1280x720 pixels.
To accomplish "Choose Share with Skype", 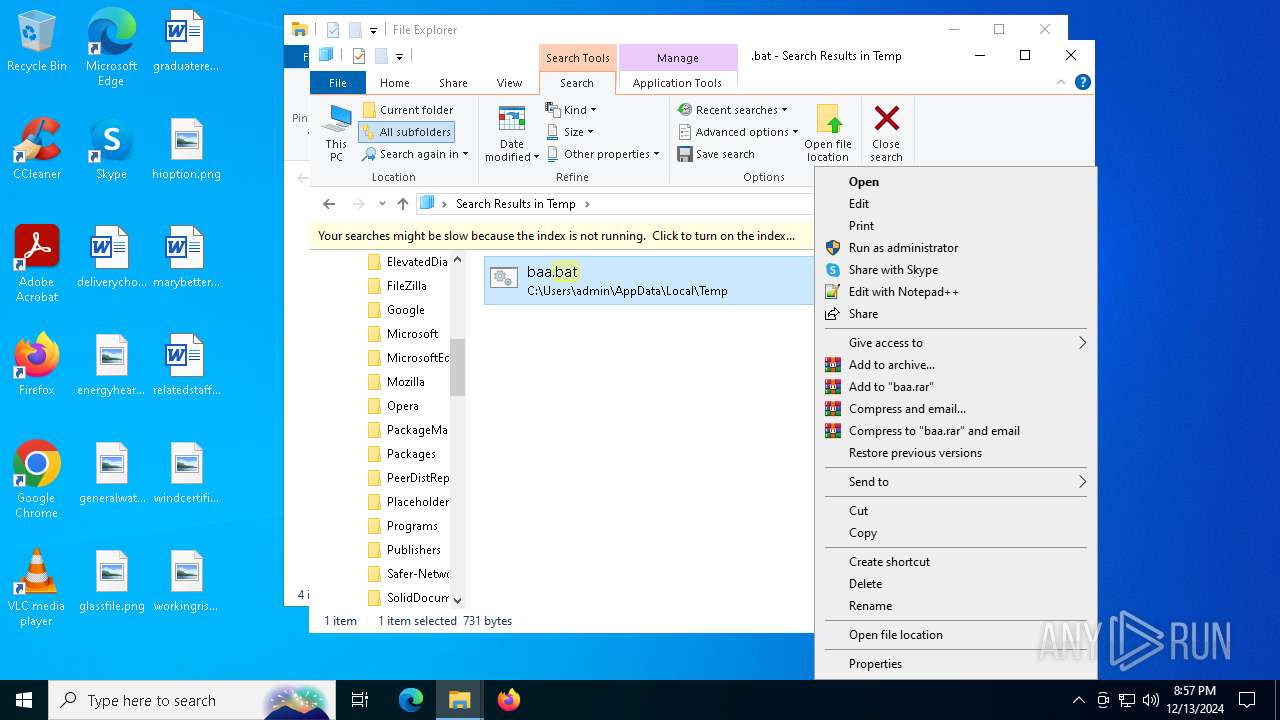I will tap(955, 270).
